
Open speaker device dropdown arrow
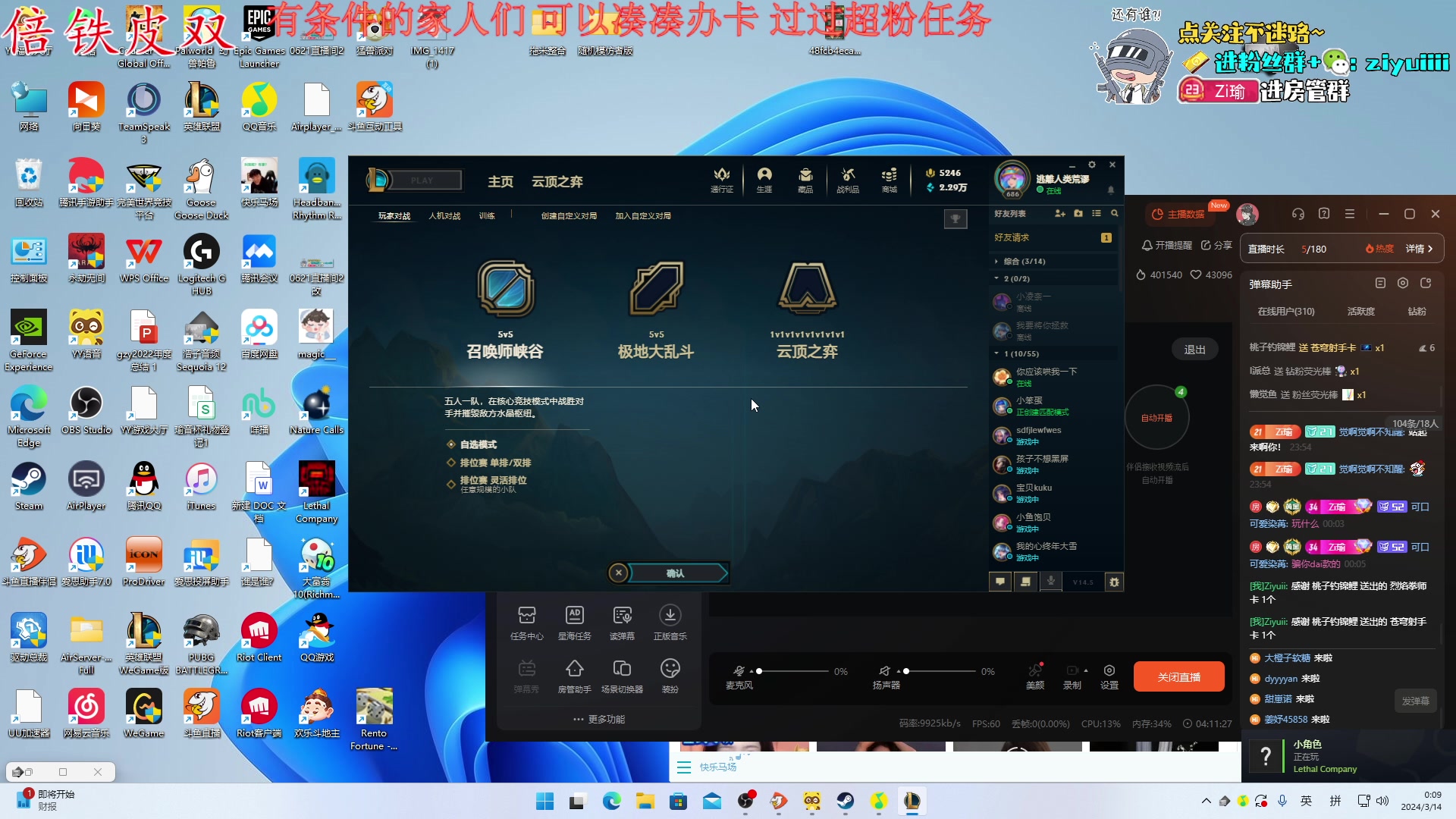pyautogui.click(x=899, y=672)
